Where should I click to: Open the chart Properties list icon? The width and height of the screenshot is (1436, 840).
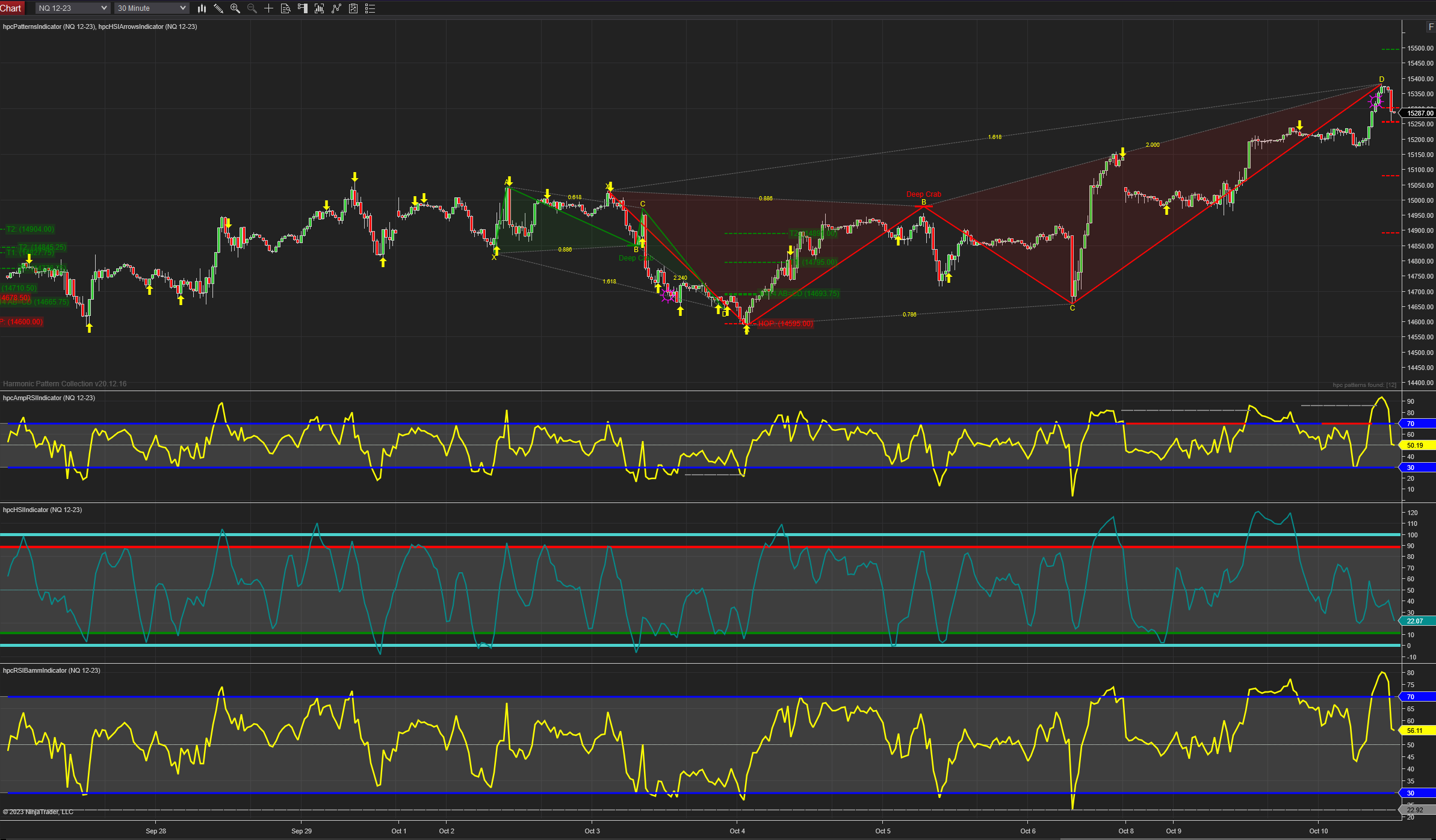(370, 8)
